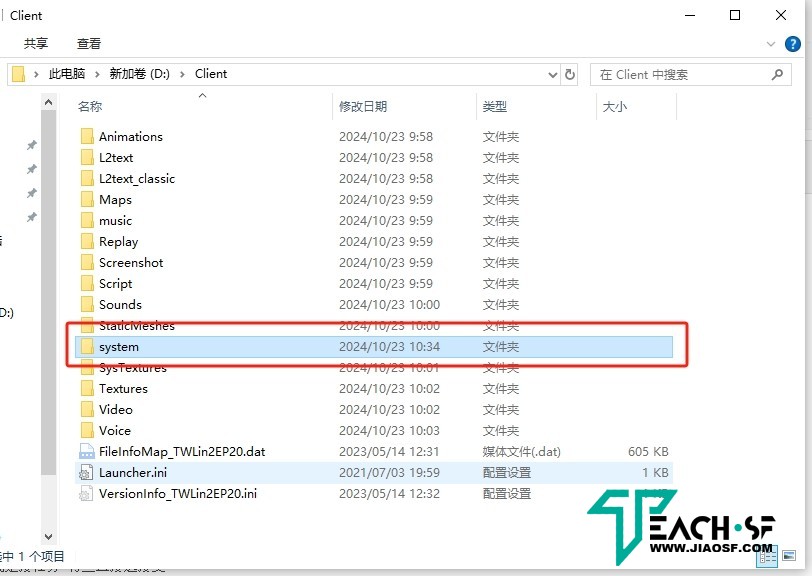Click the Sounds folder name text
The height and width of the screenshot is (576, 812).
(x=120, y=305)
